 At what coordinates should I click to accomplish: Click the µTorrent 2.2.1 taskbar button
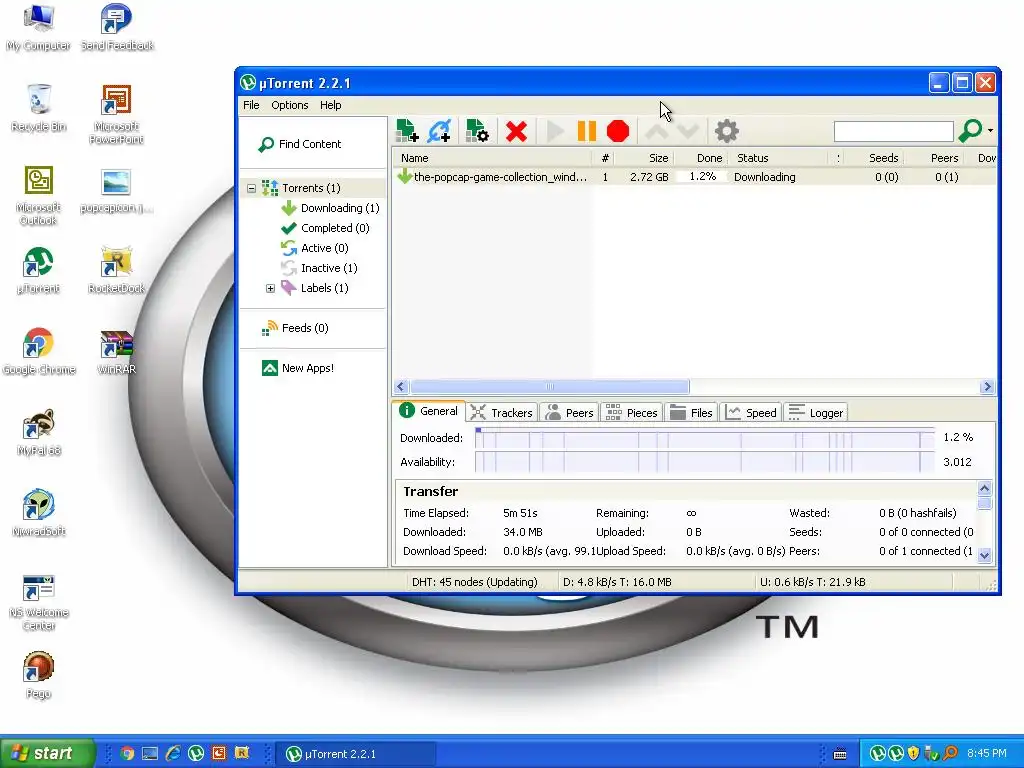point(356,754)
